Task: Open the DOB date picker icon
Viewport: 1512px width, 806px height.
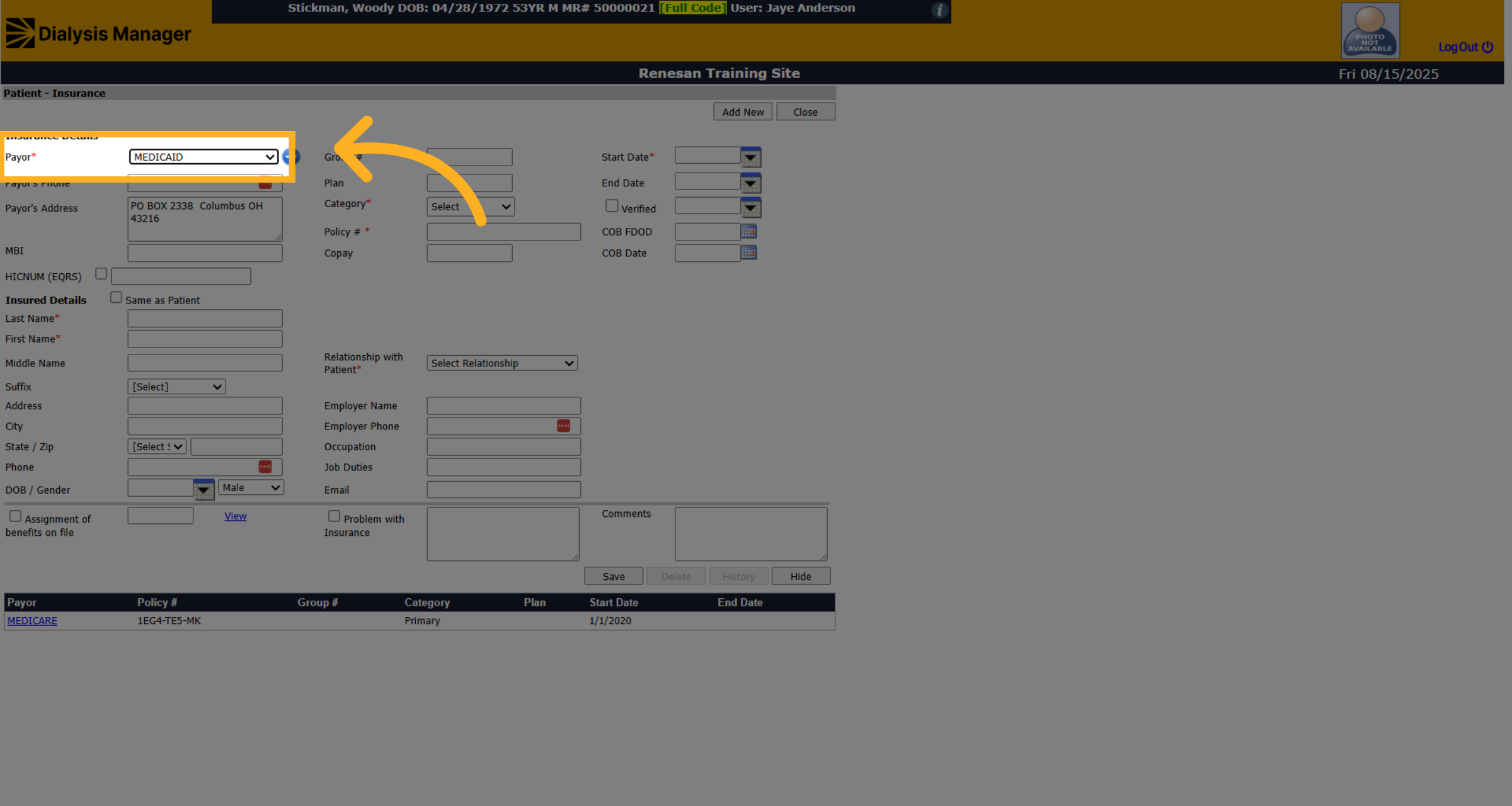Action: pos(203,489)
